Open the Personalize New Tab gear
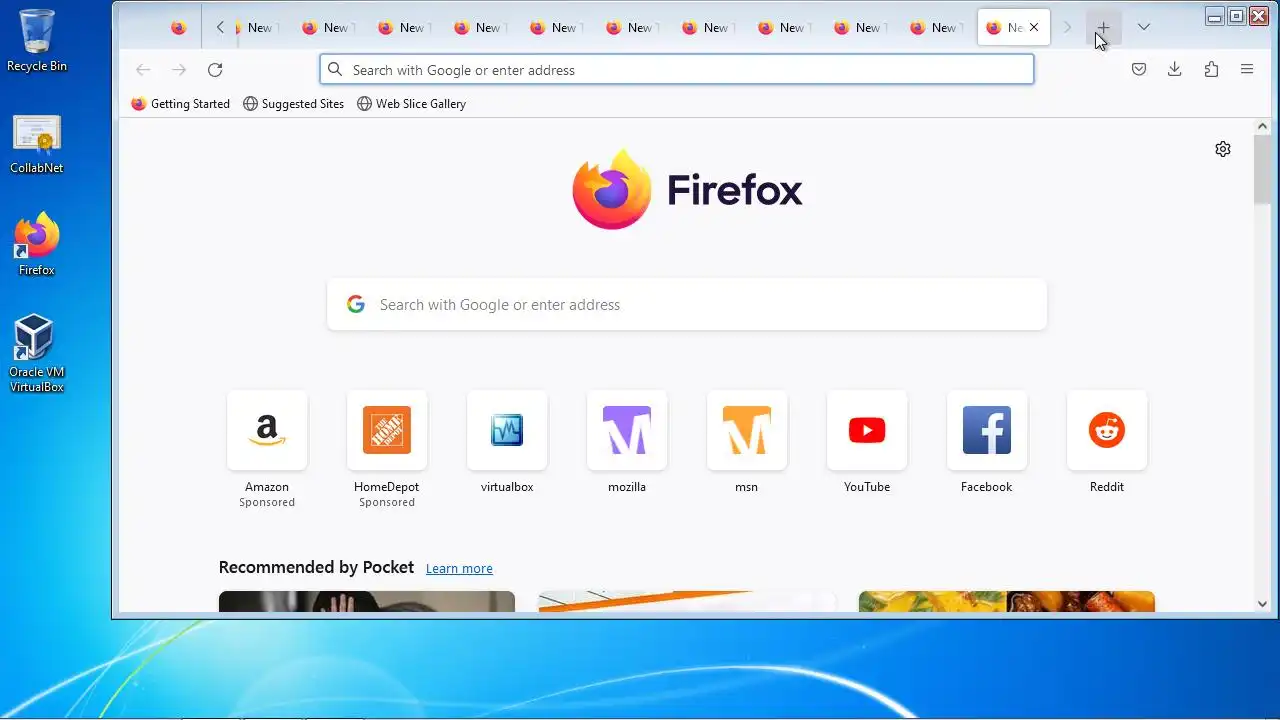 (x=1223, y=149)
